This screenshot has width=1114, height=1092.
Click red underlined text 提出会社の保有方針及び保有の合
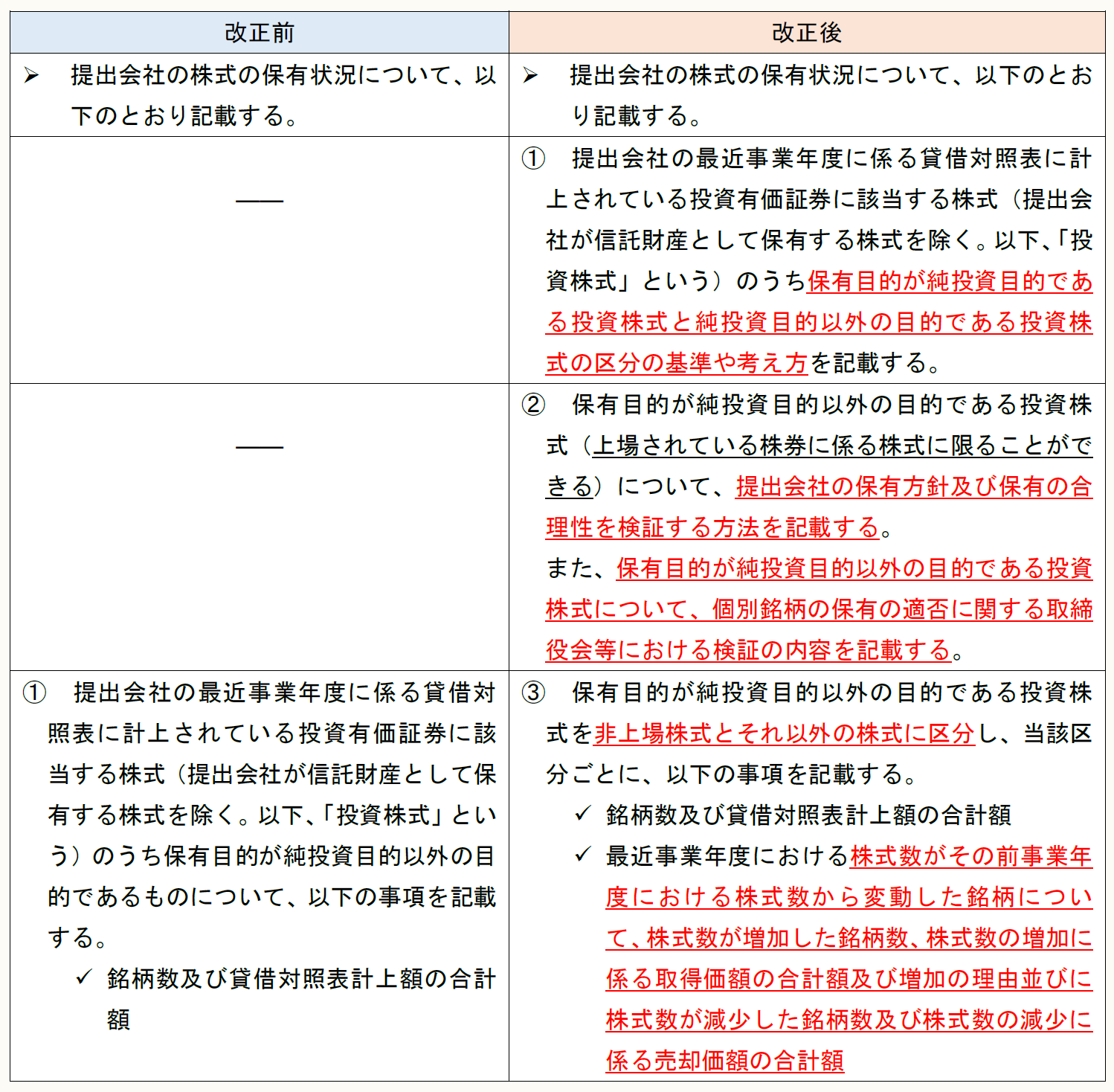click(913, 486)
